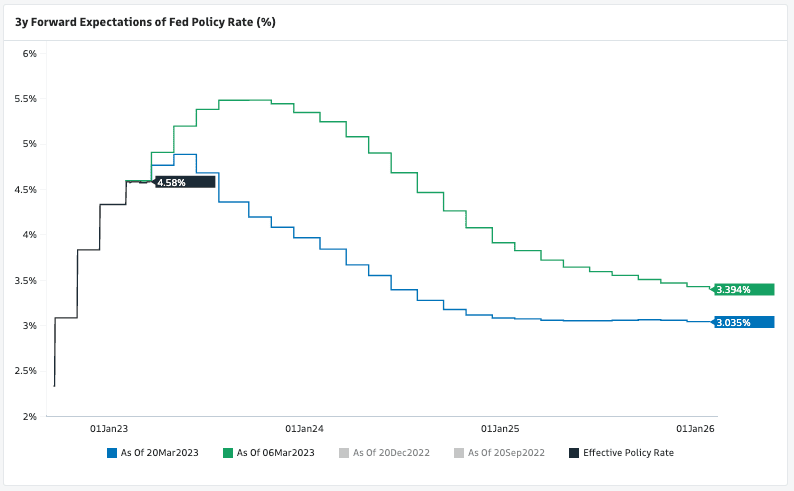This screenshot has width=794, height=491.
Task: Click the 2% y-axis label
Action: (30, 416)
